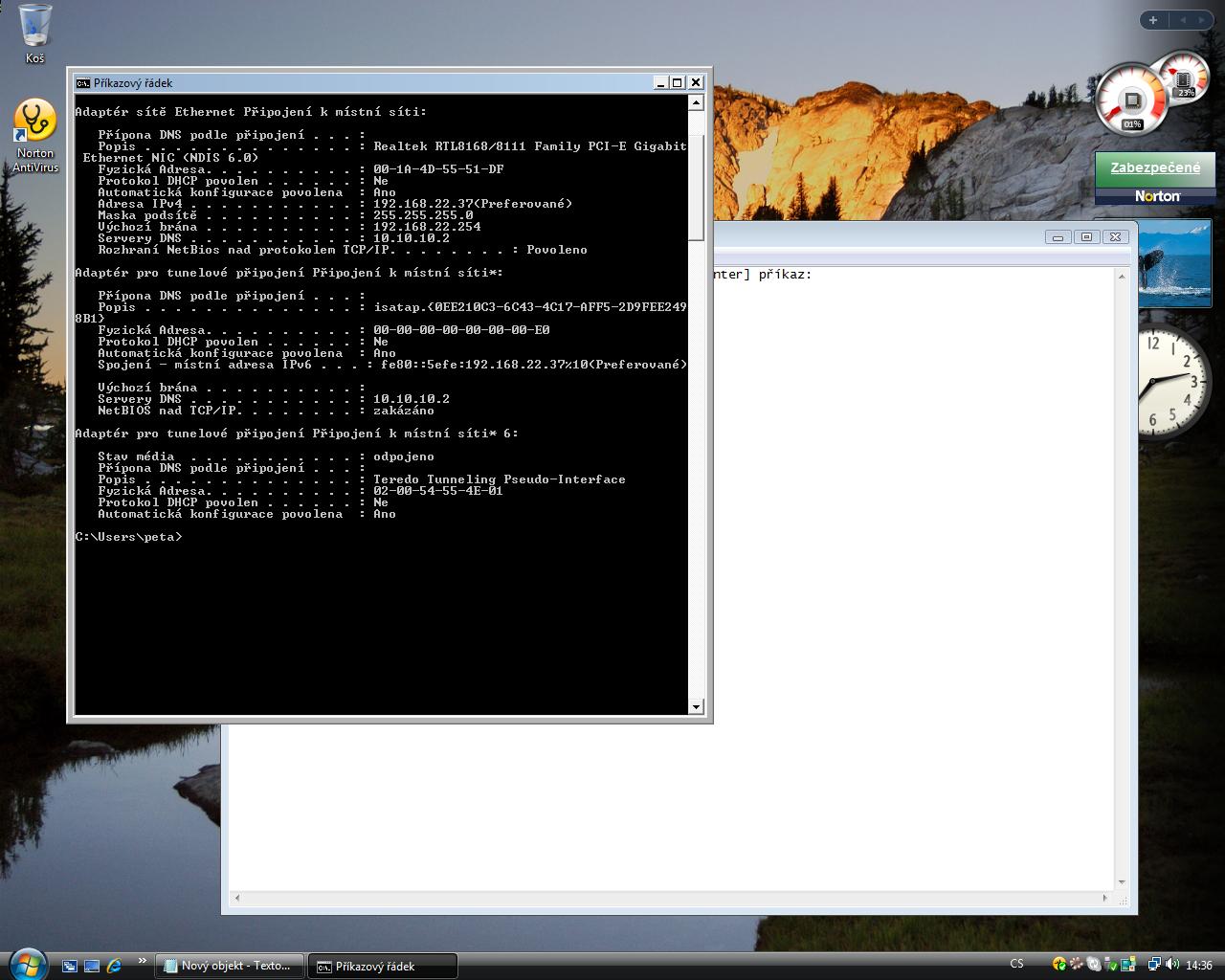Click the subnet mask 255.255.255.0 value

click(423, 215)
